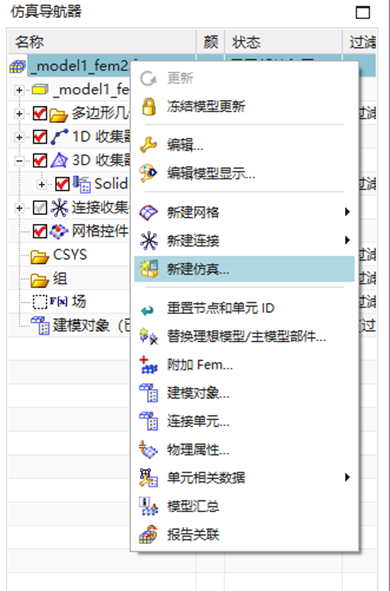The image size is (390, 591).
Task: Choose 冻结模型更新 from context menu
Action: 244,106
